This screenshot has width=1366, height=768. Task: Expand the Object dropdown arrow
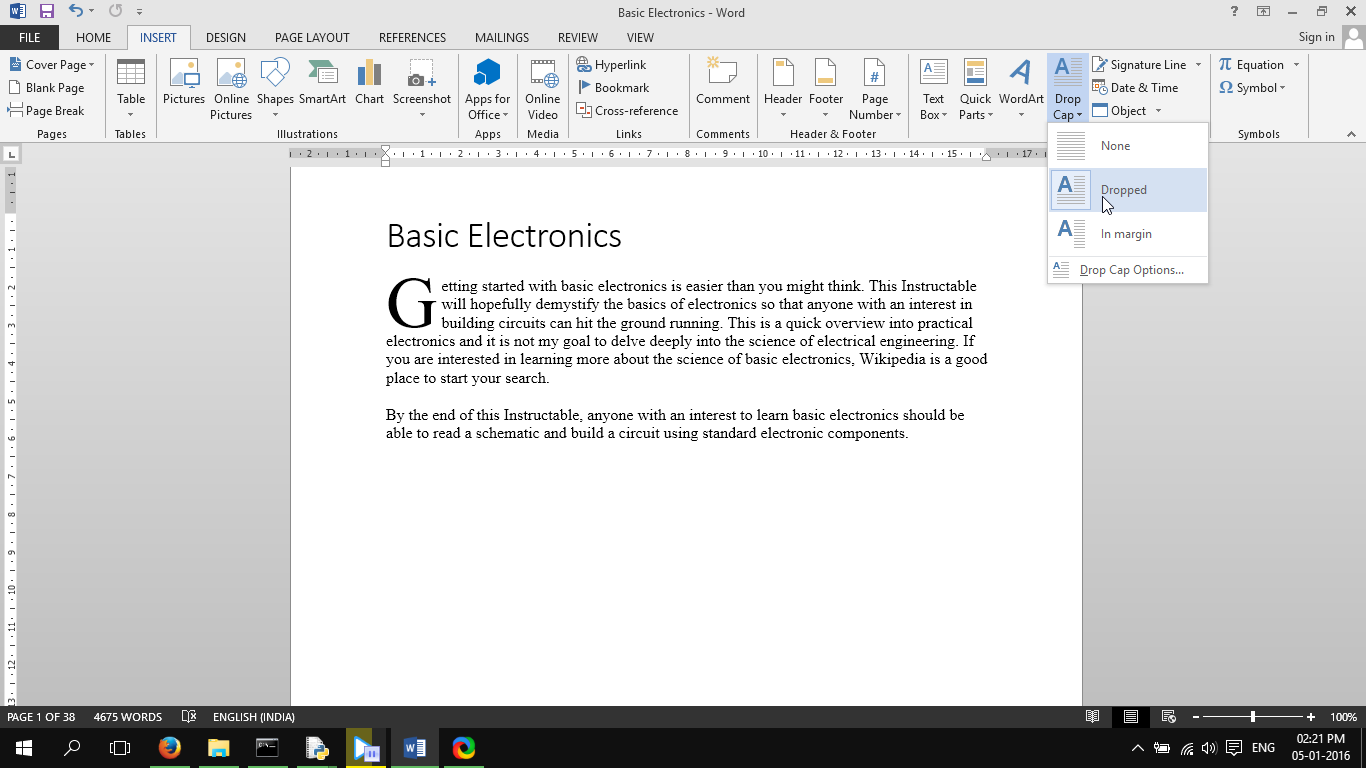tap(1158, 111)
